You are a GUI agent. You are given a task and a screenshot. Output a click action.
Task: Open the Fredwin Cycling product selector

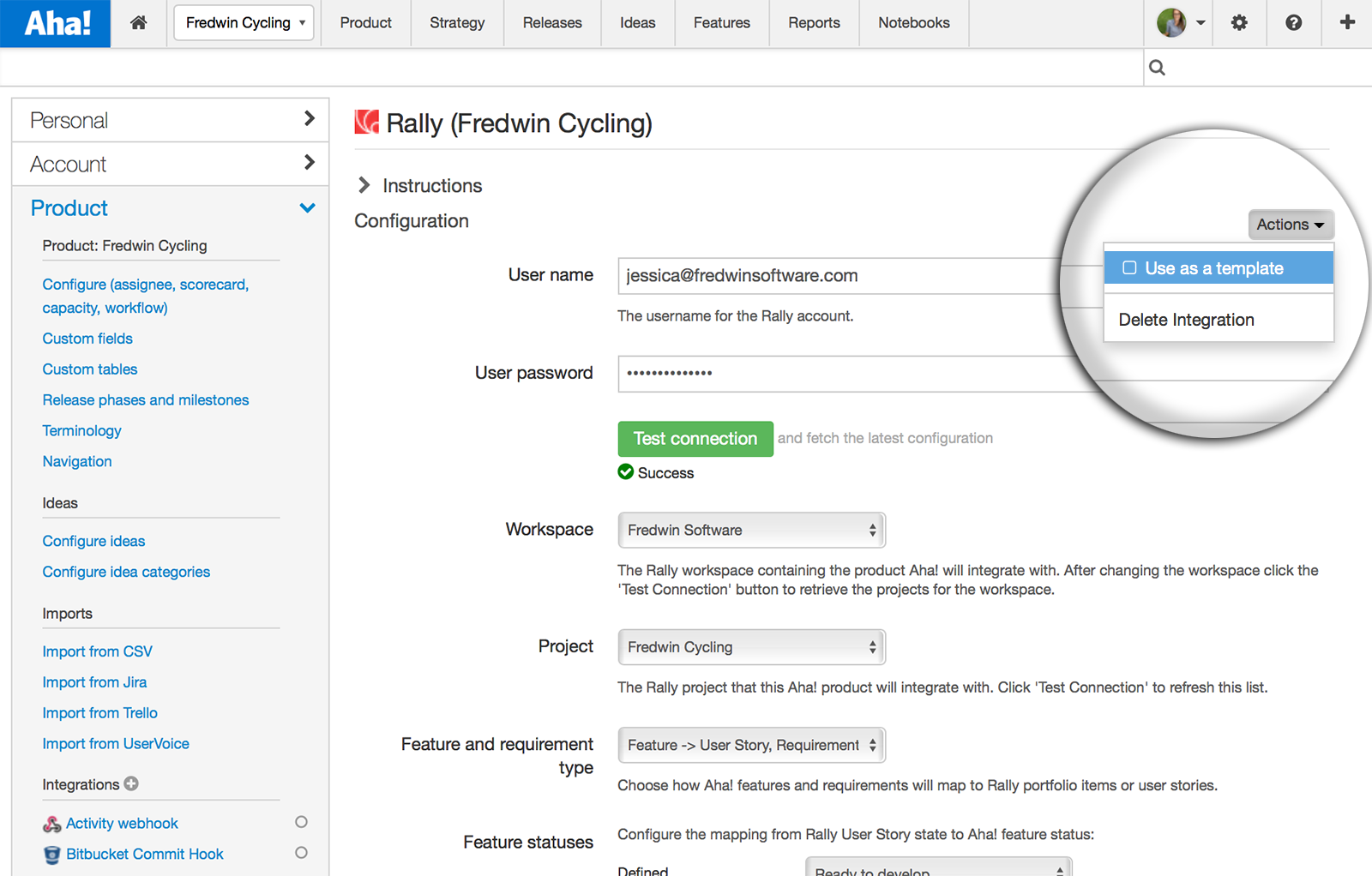244,23
